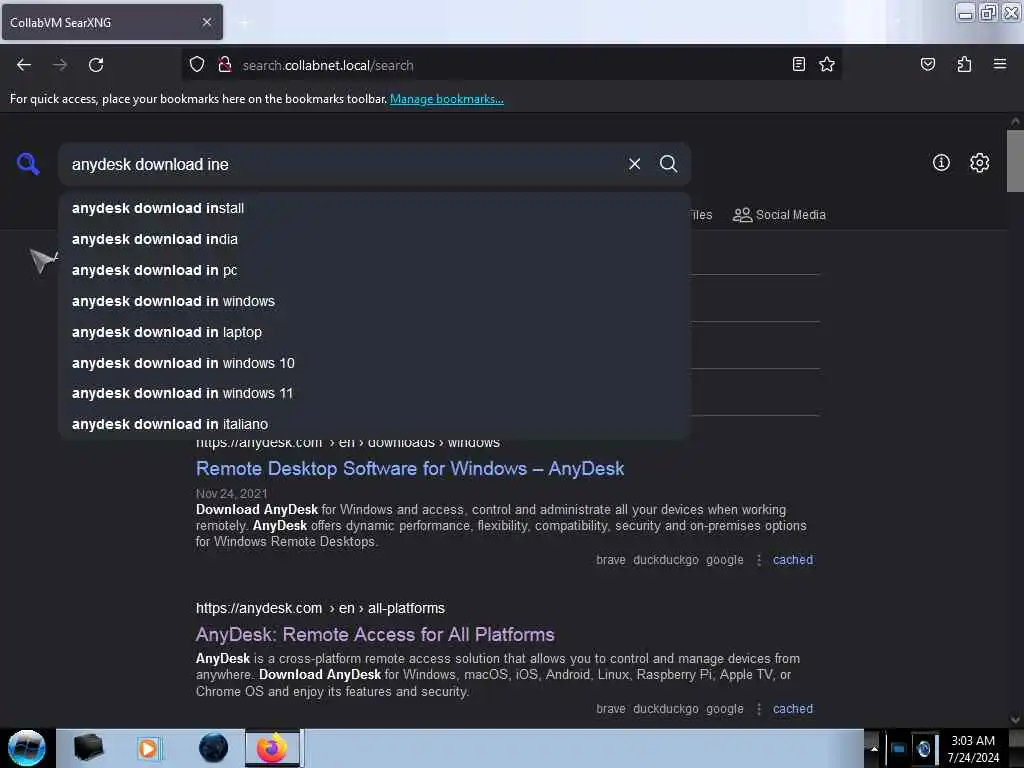The height and width of the screenshot is (768, 1024).
Task: Open cached link for the Windows result
Action: click(x=793, y=560)
